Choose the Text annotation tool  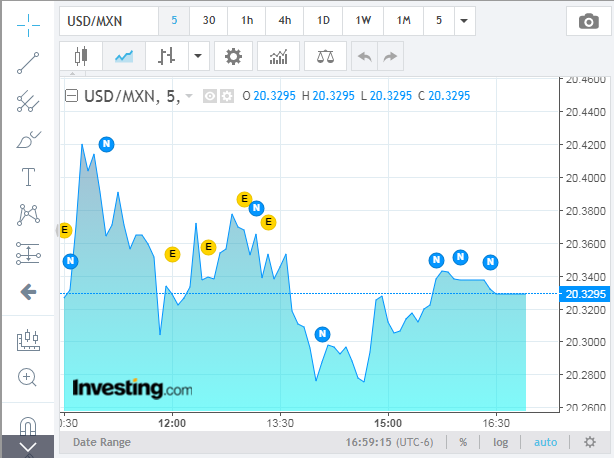pos(28,177)
